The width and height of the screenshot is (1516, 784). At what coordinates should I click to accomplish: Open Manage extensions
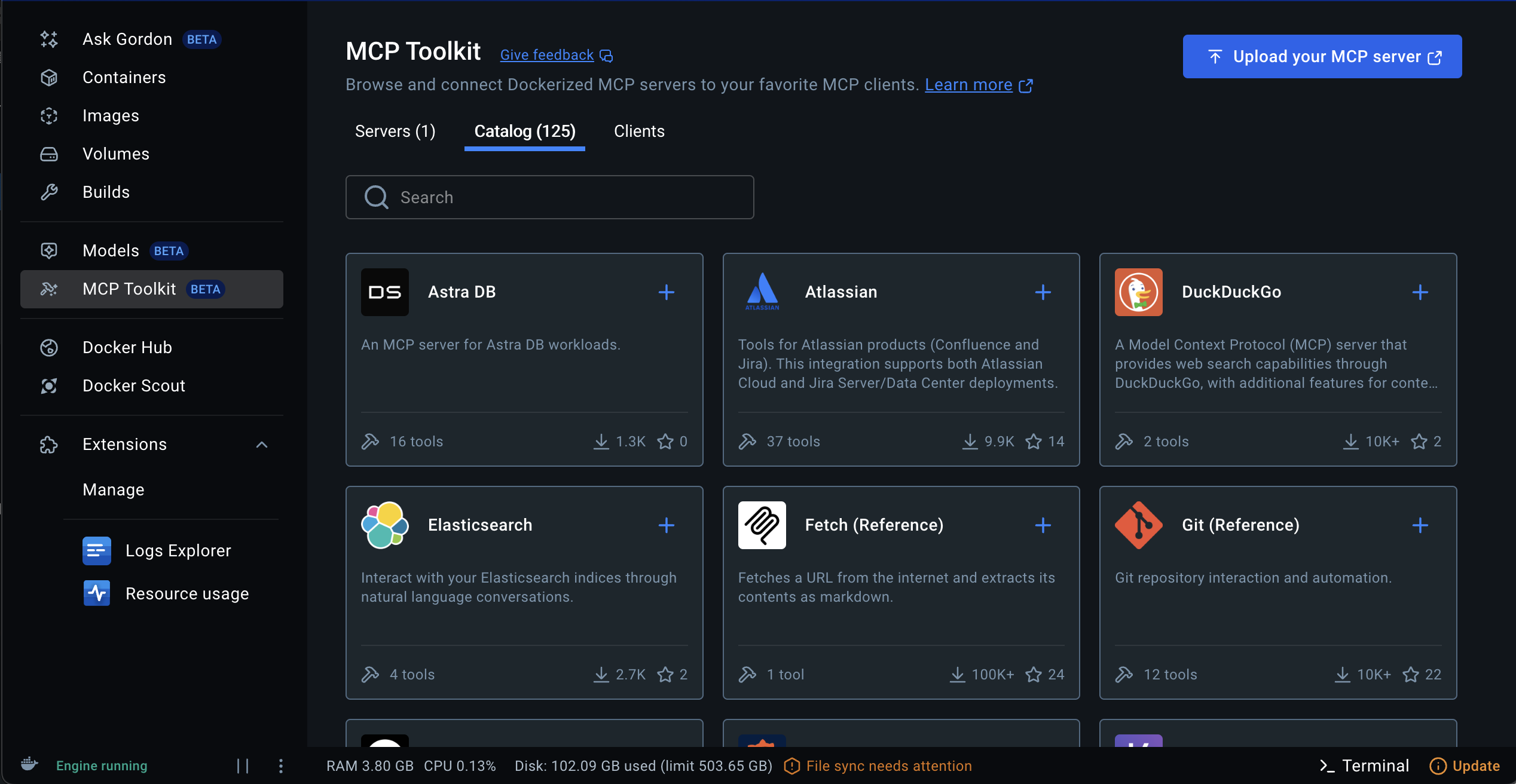(114, 490)
